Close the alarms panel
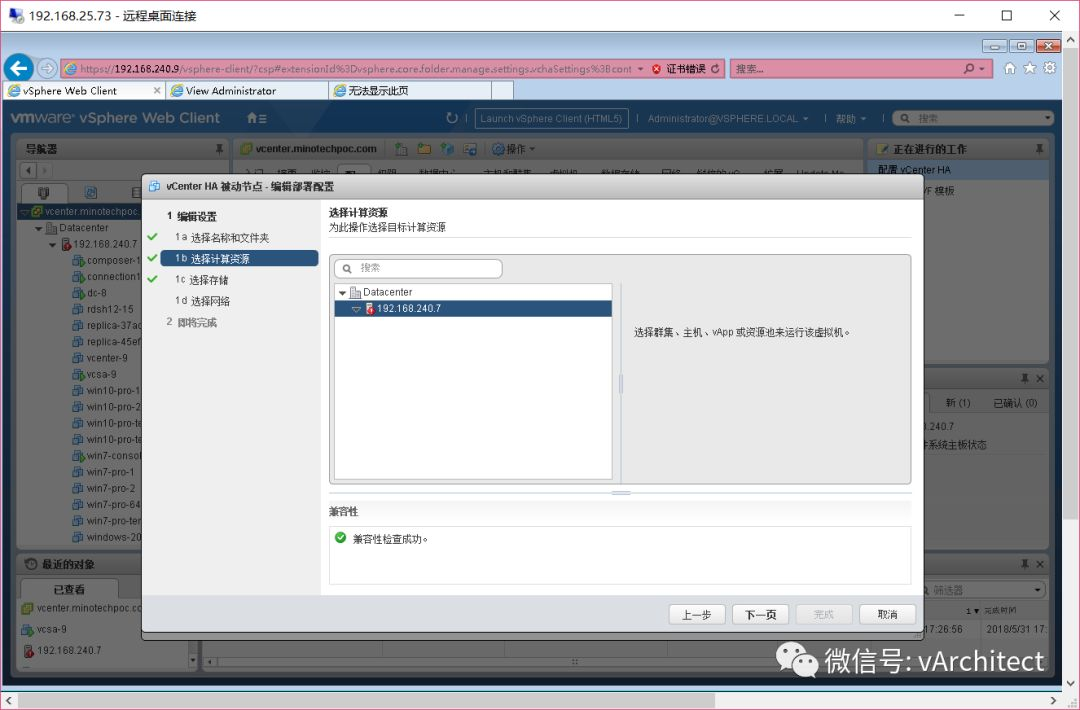 (x=1040, y=379)
